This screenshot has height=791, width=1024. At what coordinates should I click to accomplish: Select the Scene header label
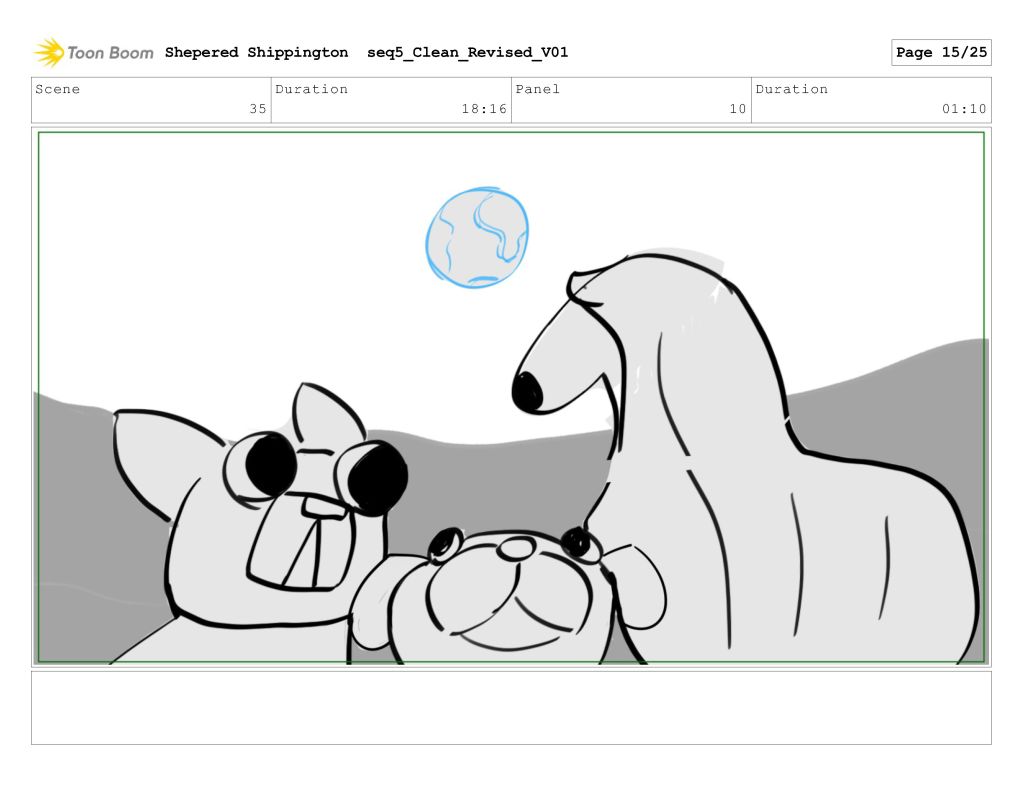(x=58, y=89)
